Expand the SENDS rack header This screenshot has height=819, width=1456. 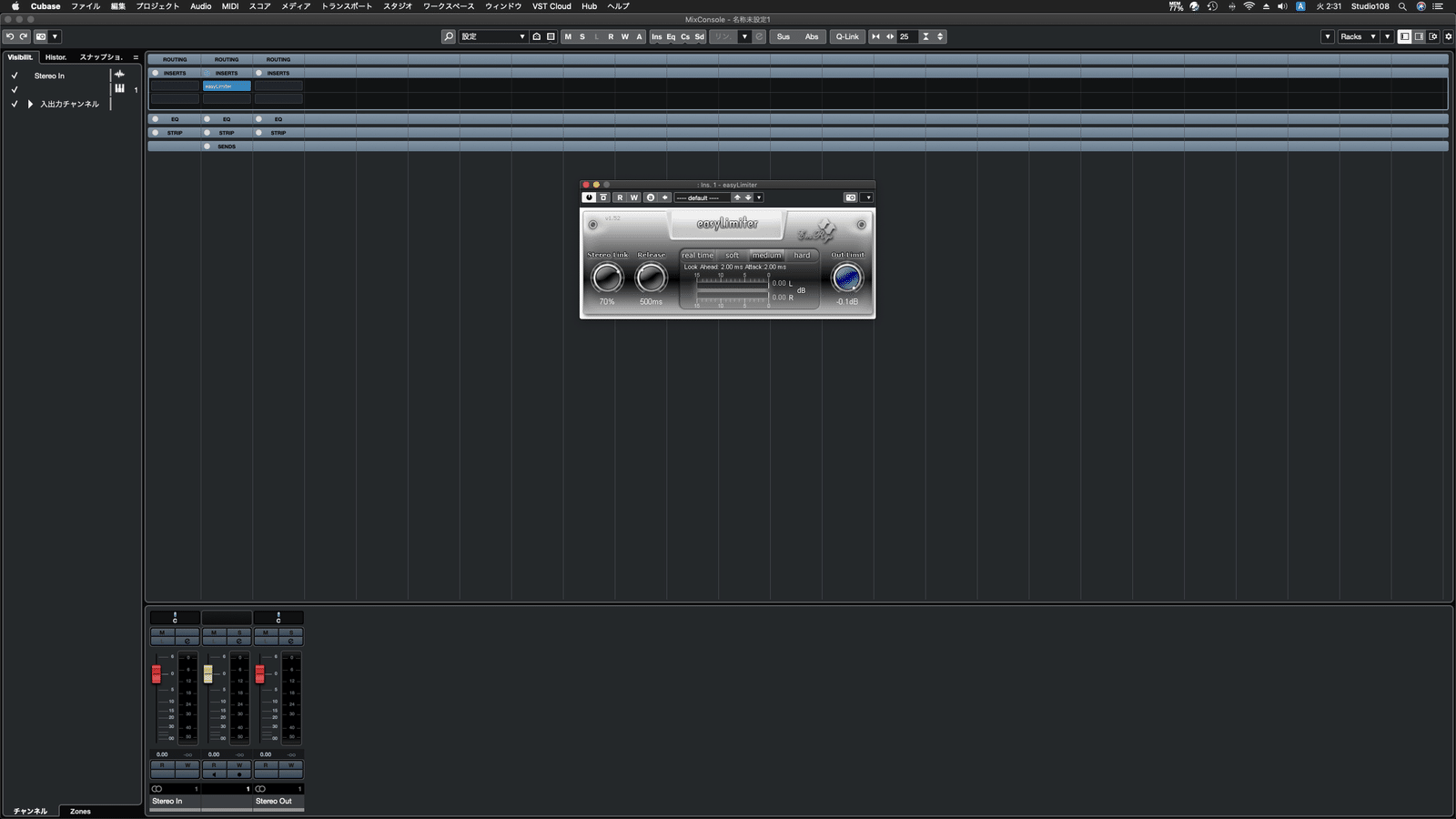[227, 147]
